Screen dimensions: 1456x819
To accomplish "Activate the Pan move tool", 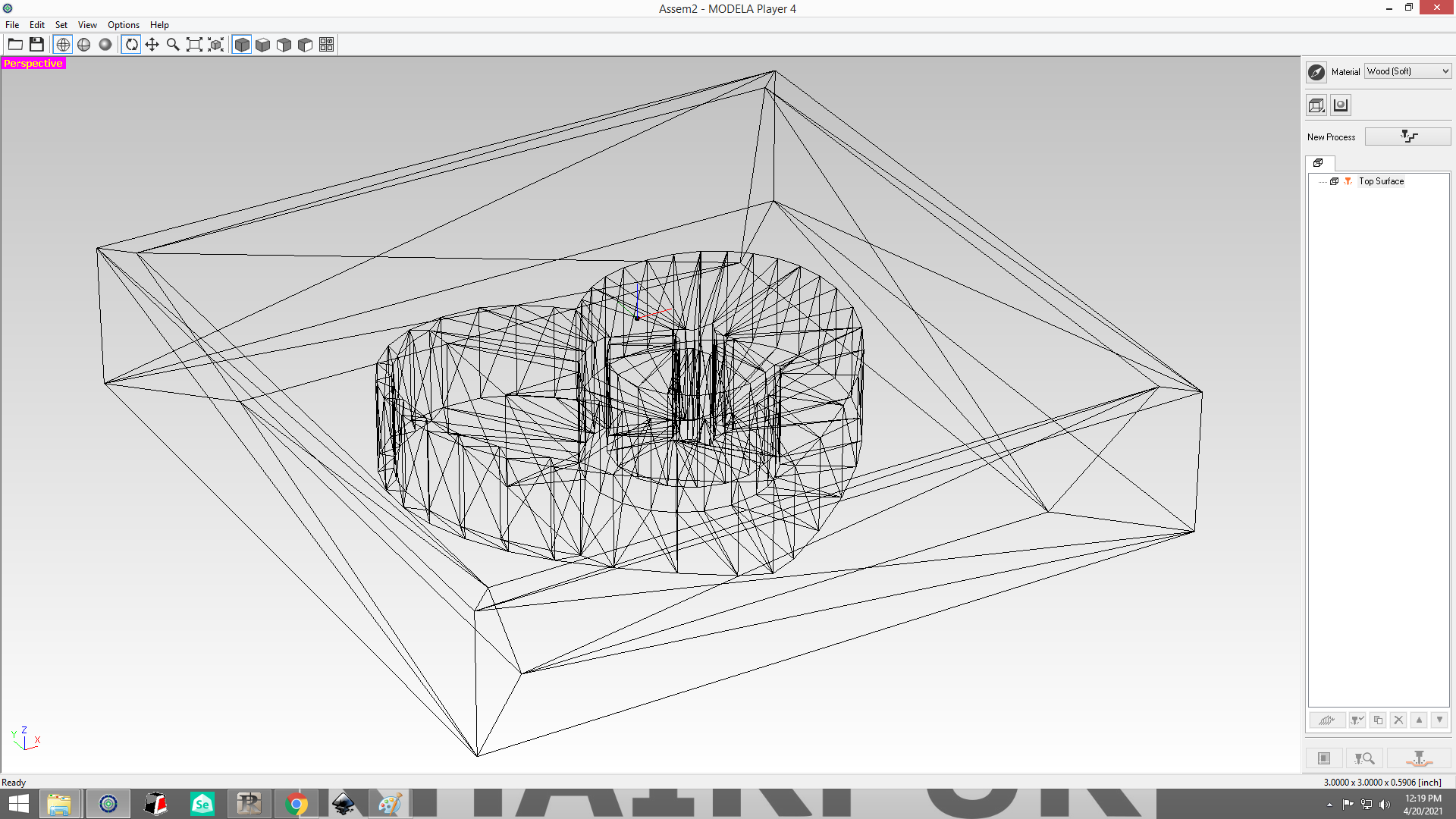I will [x=152, y=45].
